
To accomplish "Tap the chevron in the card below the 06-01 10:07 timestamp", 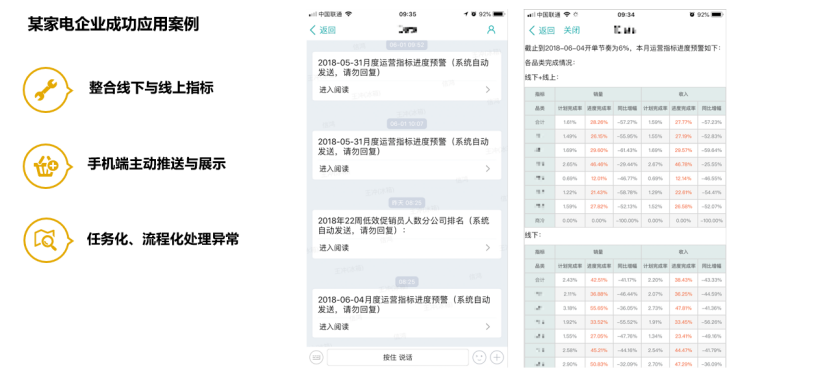I will point(487,169).
